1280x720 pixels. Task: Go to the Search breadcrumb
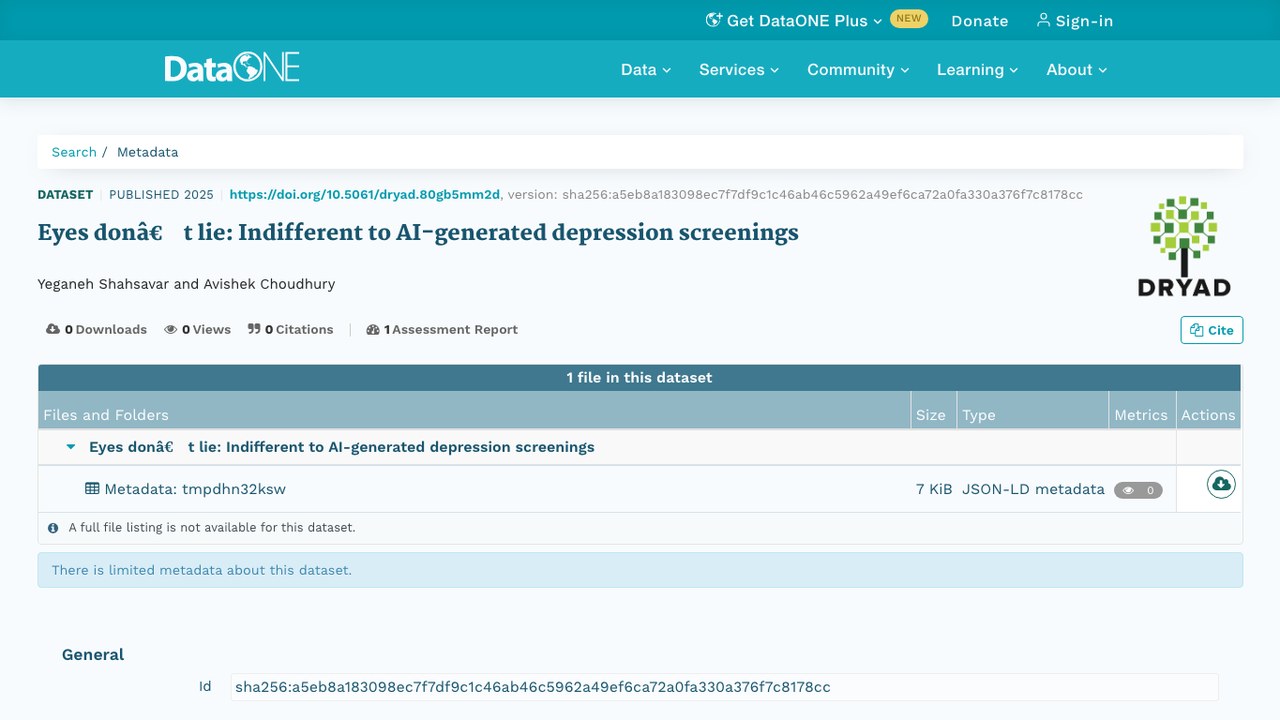click(74, 152)
